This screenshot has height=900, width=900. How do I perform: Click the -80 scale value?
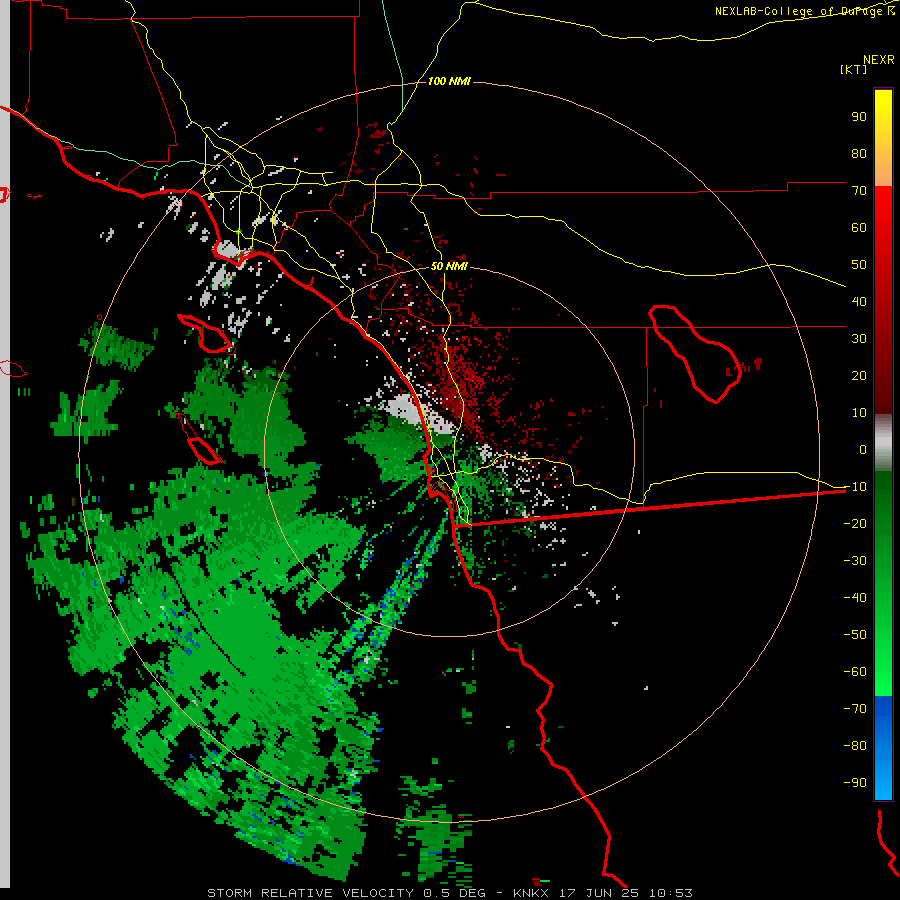click(x=855, y=746)
